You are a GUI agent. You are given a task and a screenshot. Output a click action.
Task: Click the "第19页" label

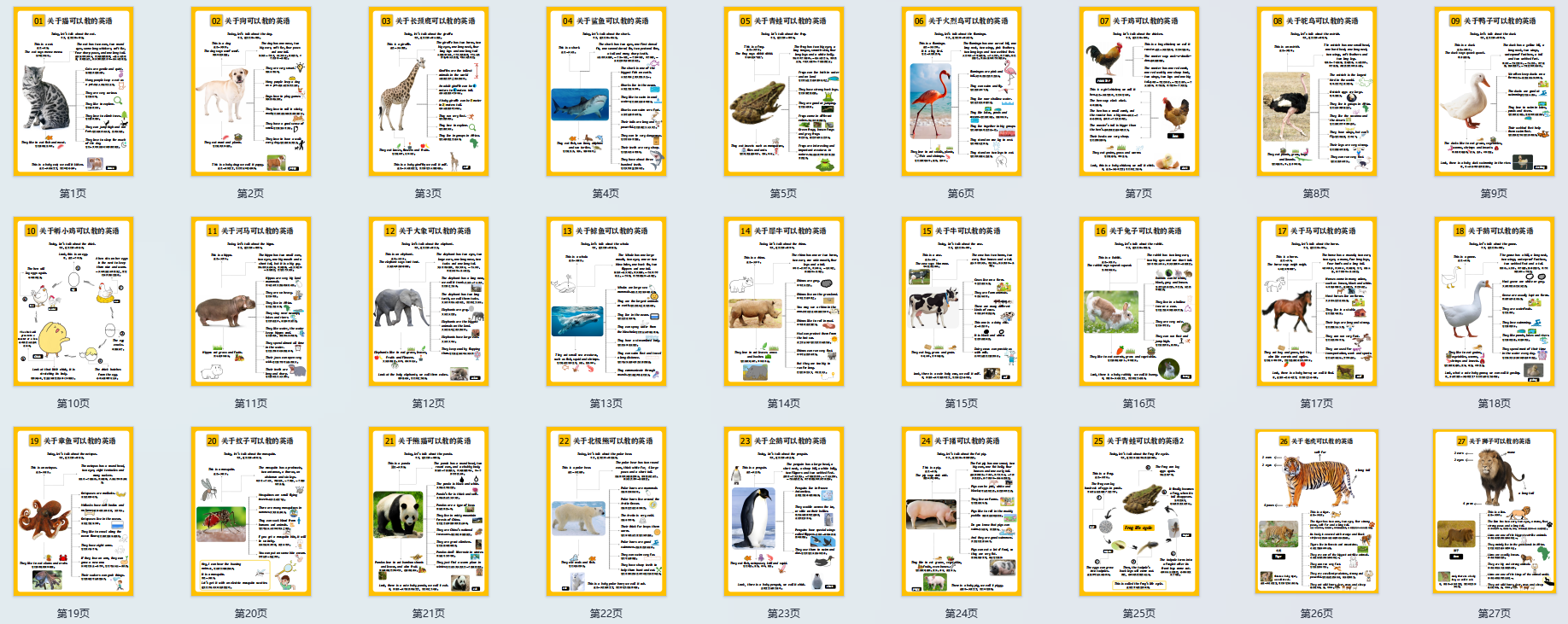[73, 614]
